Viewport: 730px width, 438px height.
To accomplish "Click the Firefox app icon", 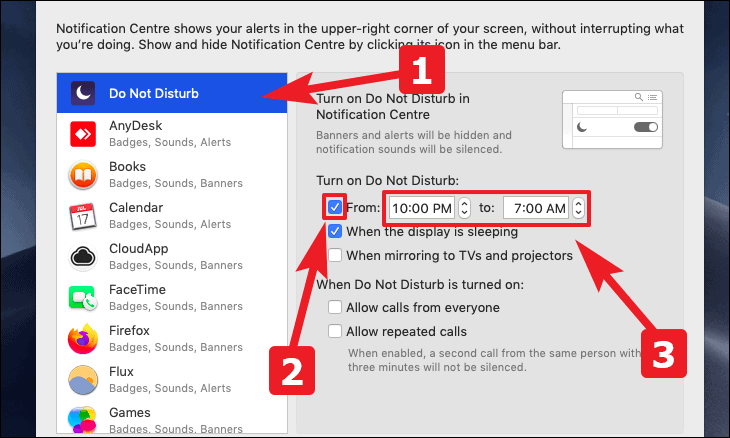I will point(83,339).
